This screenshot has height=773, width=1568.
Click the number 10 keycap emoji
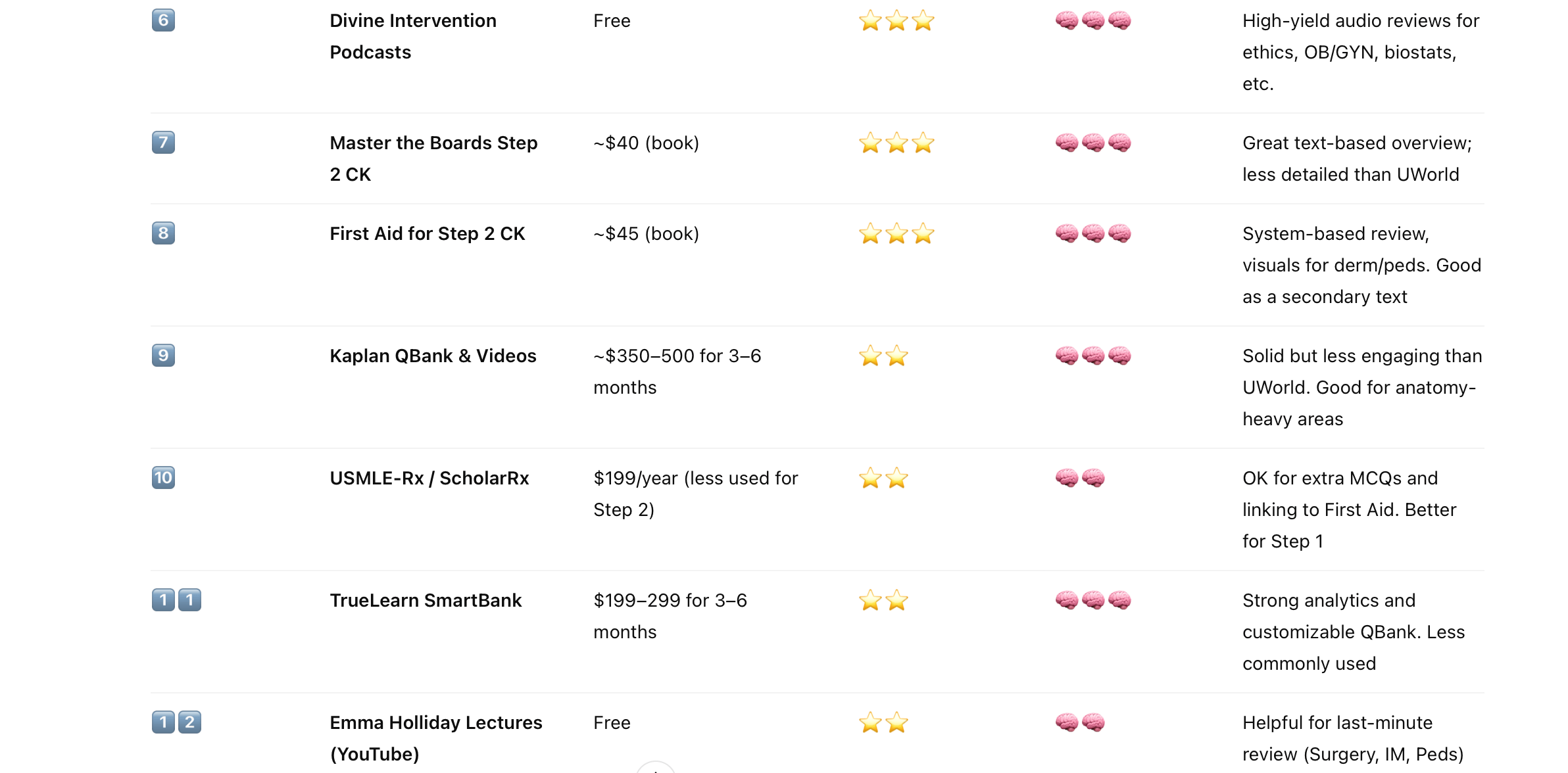point(163,478)
